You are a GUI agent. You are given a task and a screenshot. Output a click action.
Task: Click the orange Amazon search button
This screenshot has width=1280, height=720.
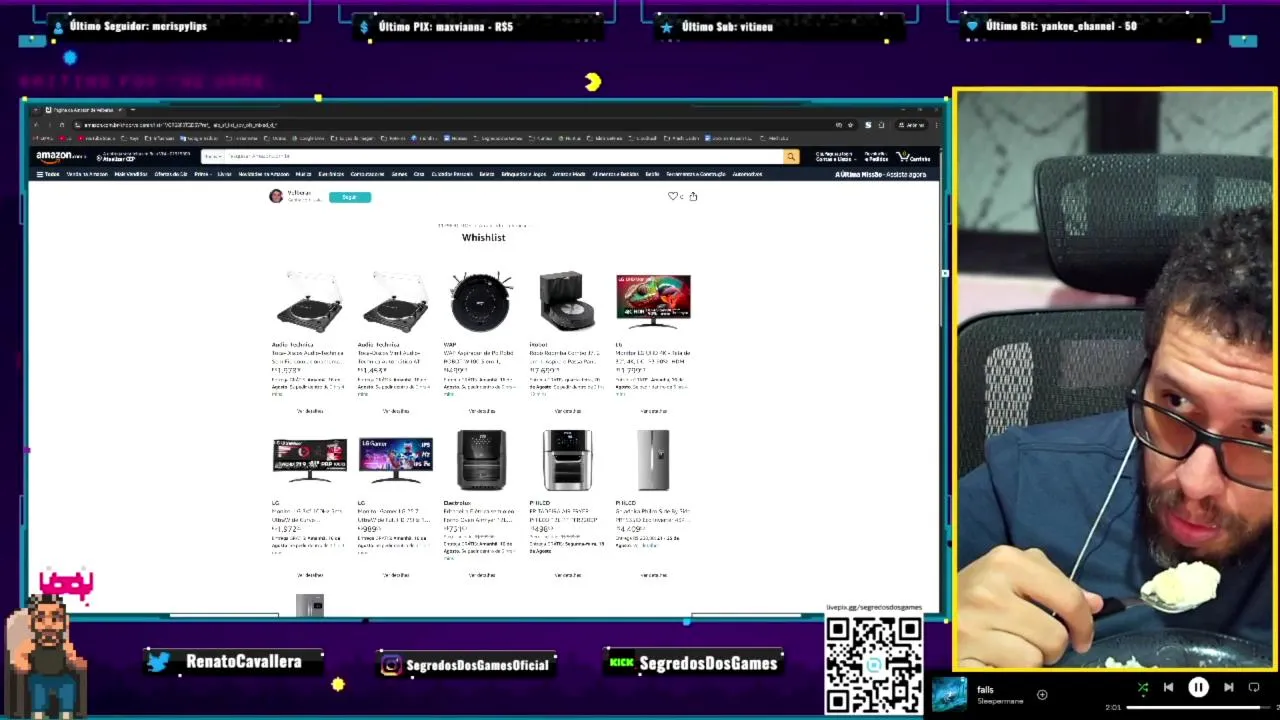click(791, 157)
